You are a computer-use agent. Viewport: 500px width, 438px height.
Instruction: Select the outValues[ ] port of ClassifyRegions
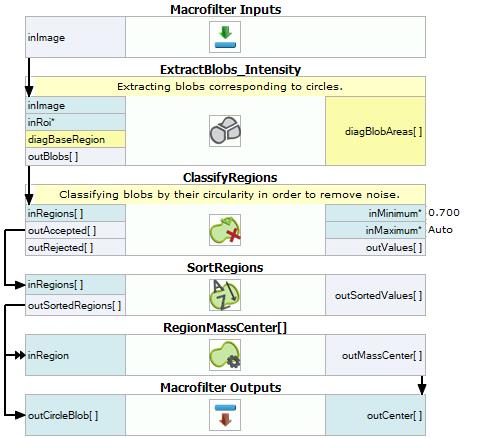click(375, 247)
